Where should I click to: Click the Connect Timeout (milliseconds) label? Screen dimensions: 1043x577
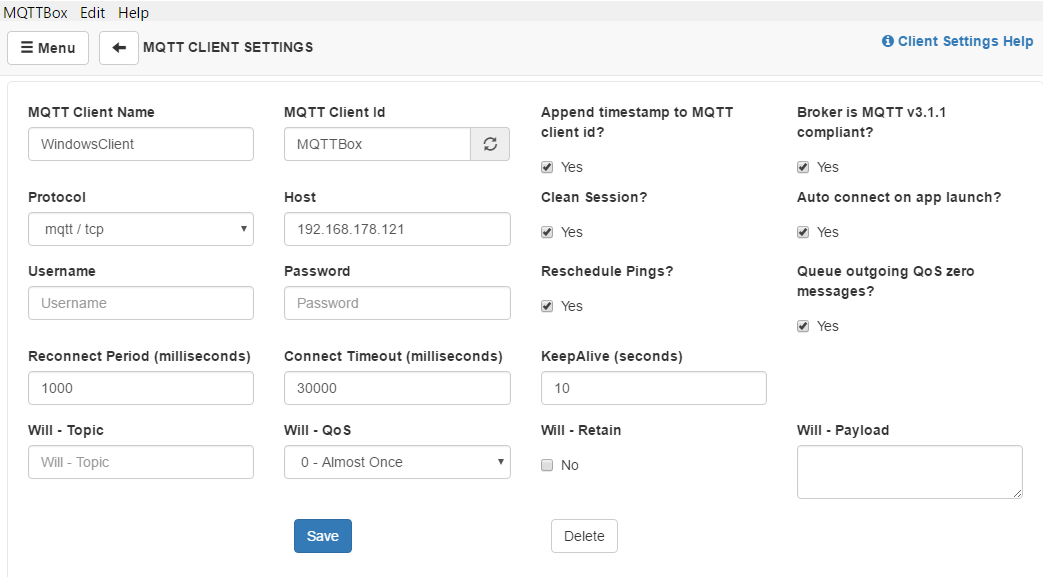393,356
